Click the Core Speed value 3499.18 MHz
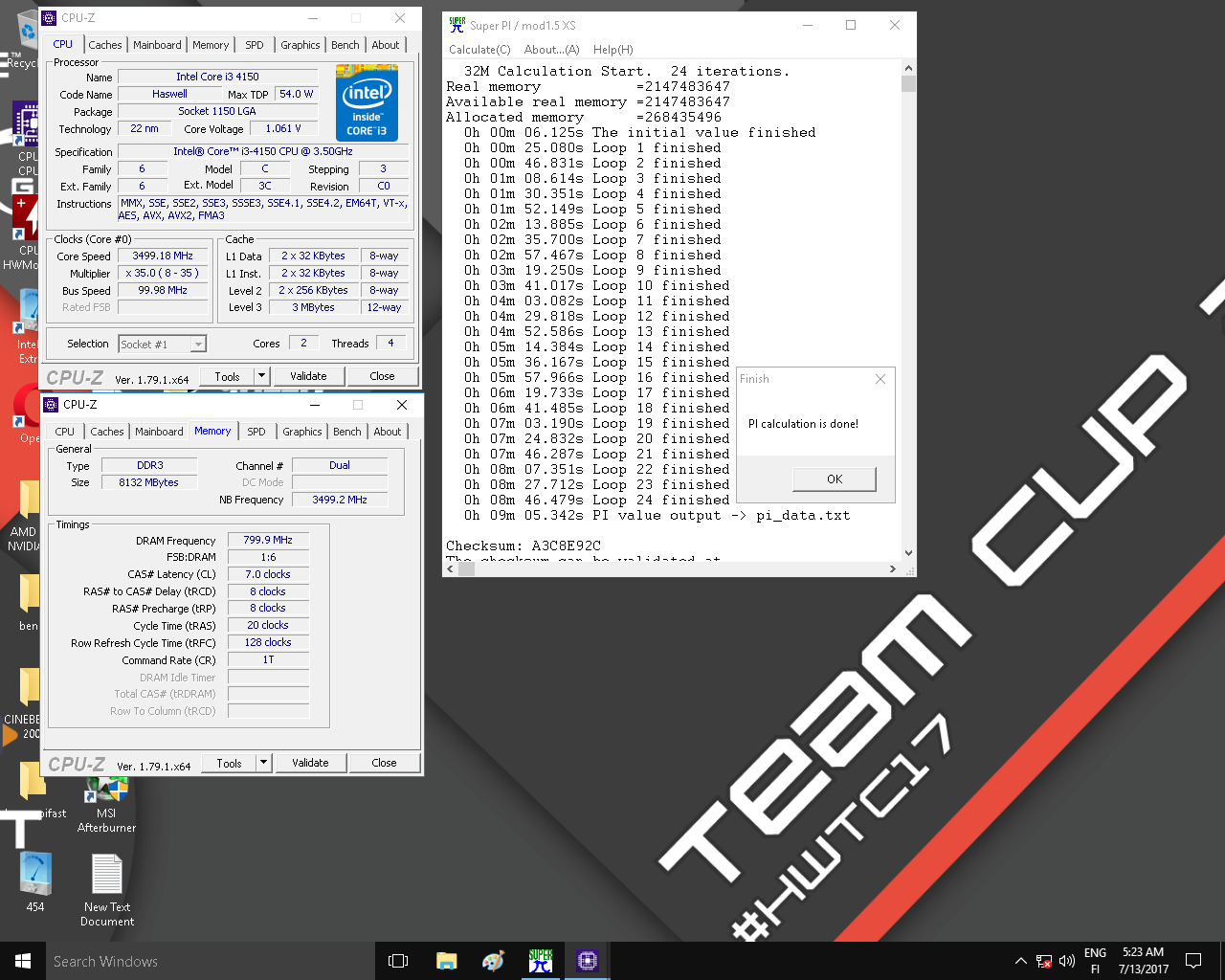1225x980 pixels. point(163,256)
